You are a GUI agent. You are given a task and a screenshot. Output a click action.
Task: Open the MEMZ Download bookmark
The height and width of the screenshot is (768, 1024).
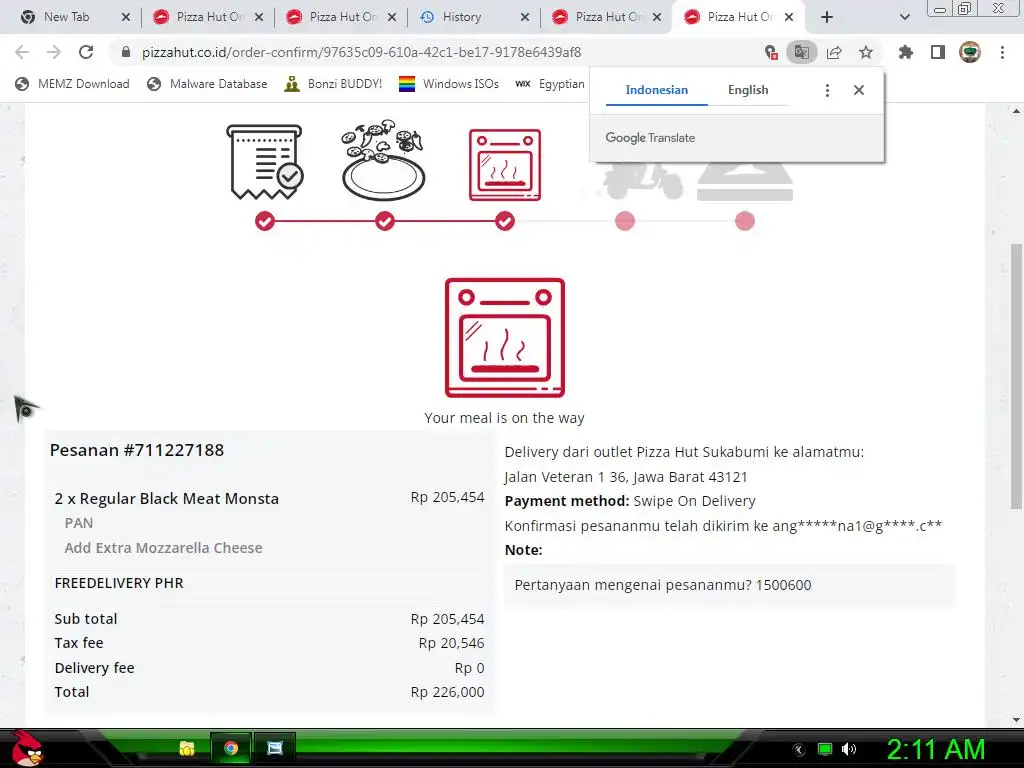click(72, 84)
